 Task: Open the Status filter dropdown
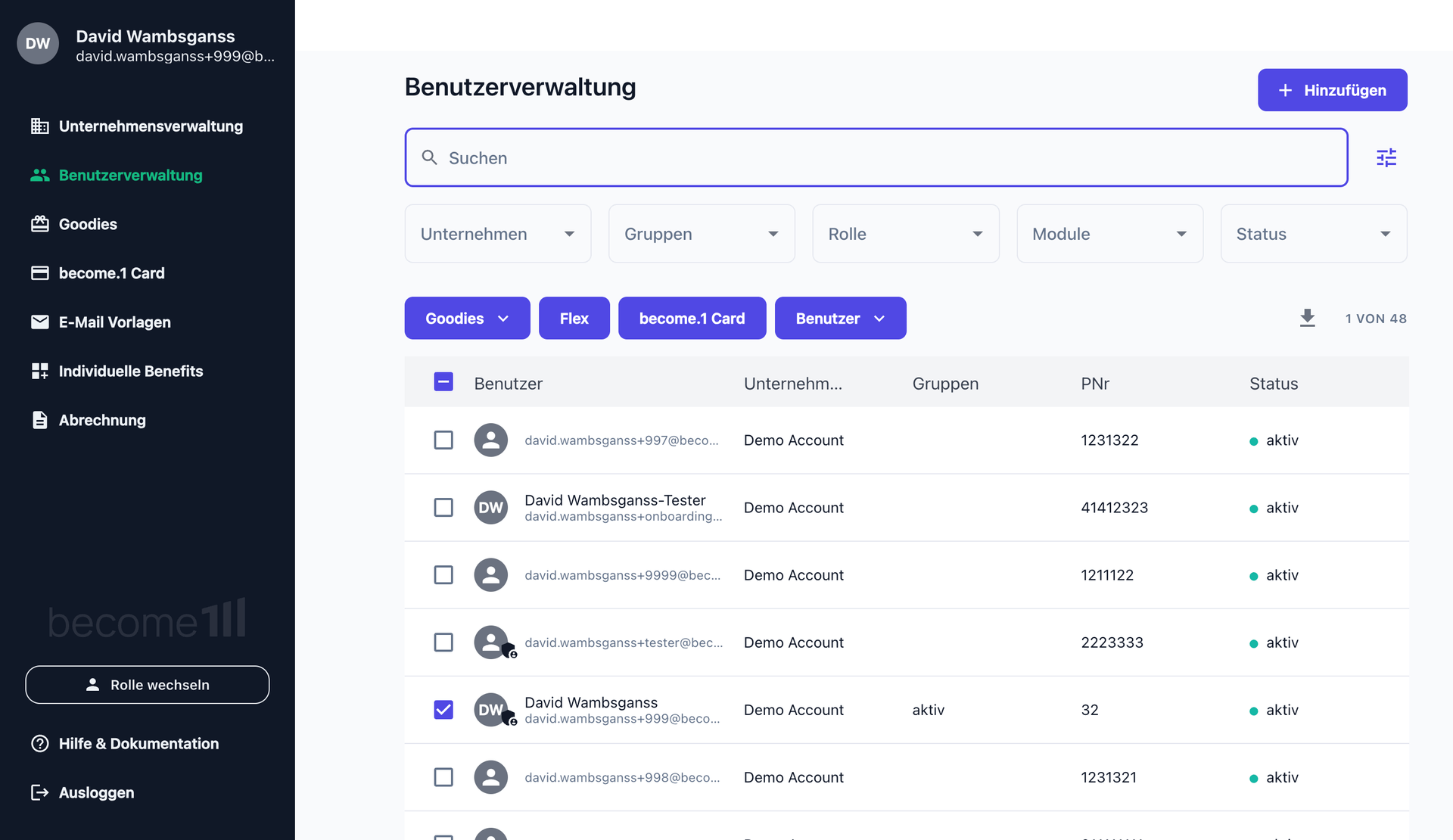(1313, 234)
